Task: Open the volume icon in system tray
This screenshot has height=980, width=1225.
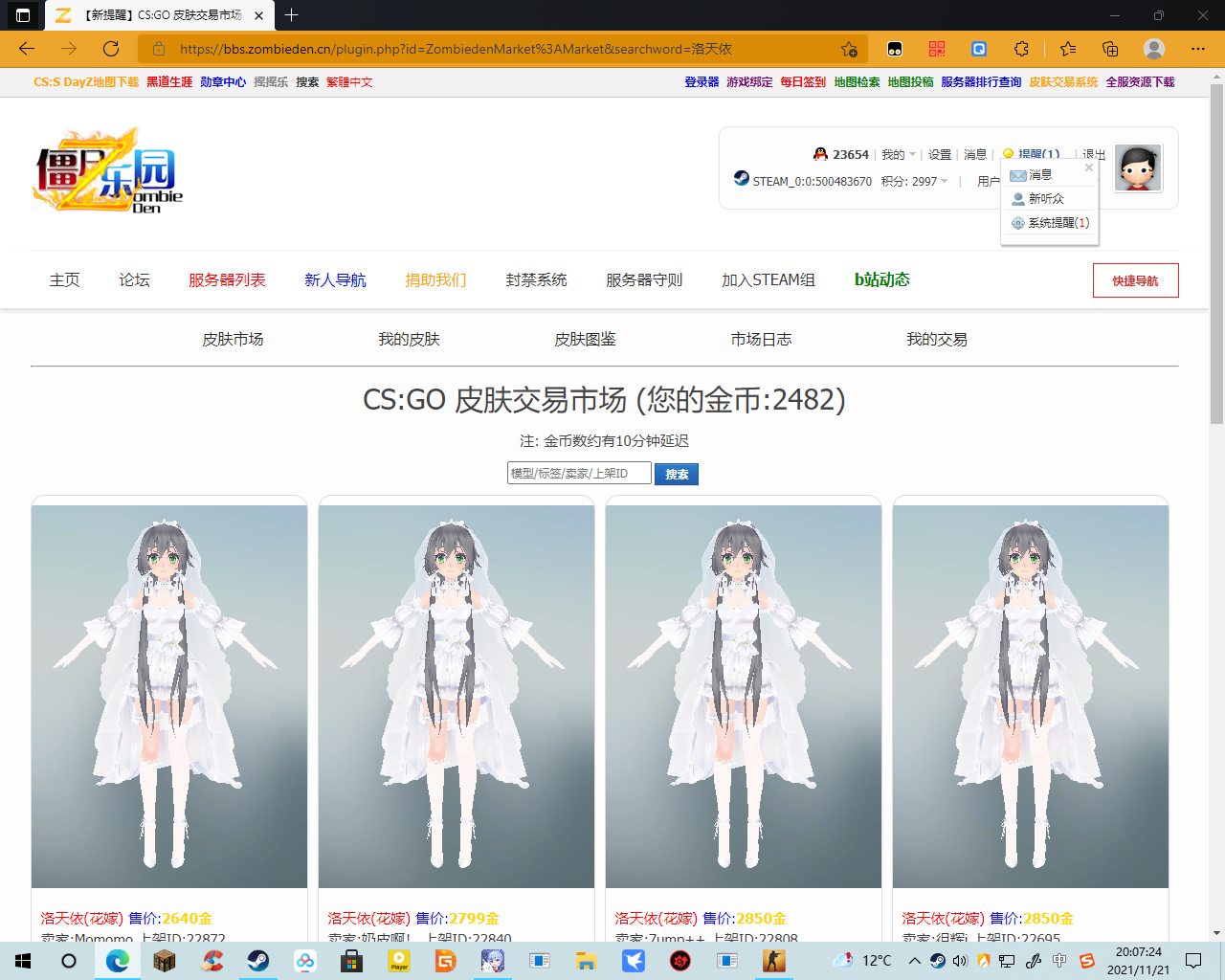Action: pos(960,961)
